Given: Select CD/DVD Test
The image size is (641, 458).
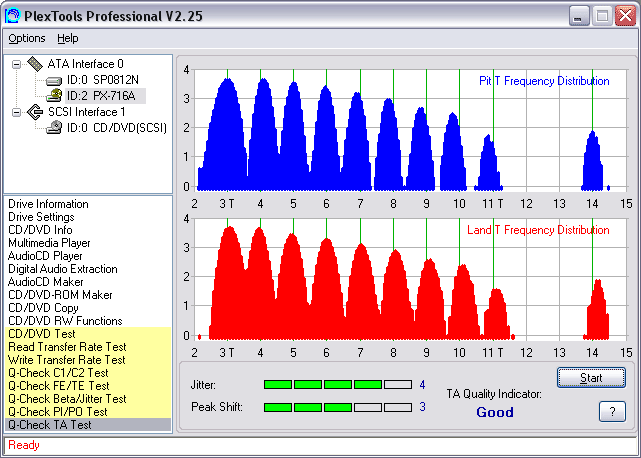Looking at the screenshot, I should [x=88, y=334].
